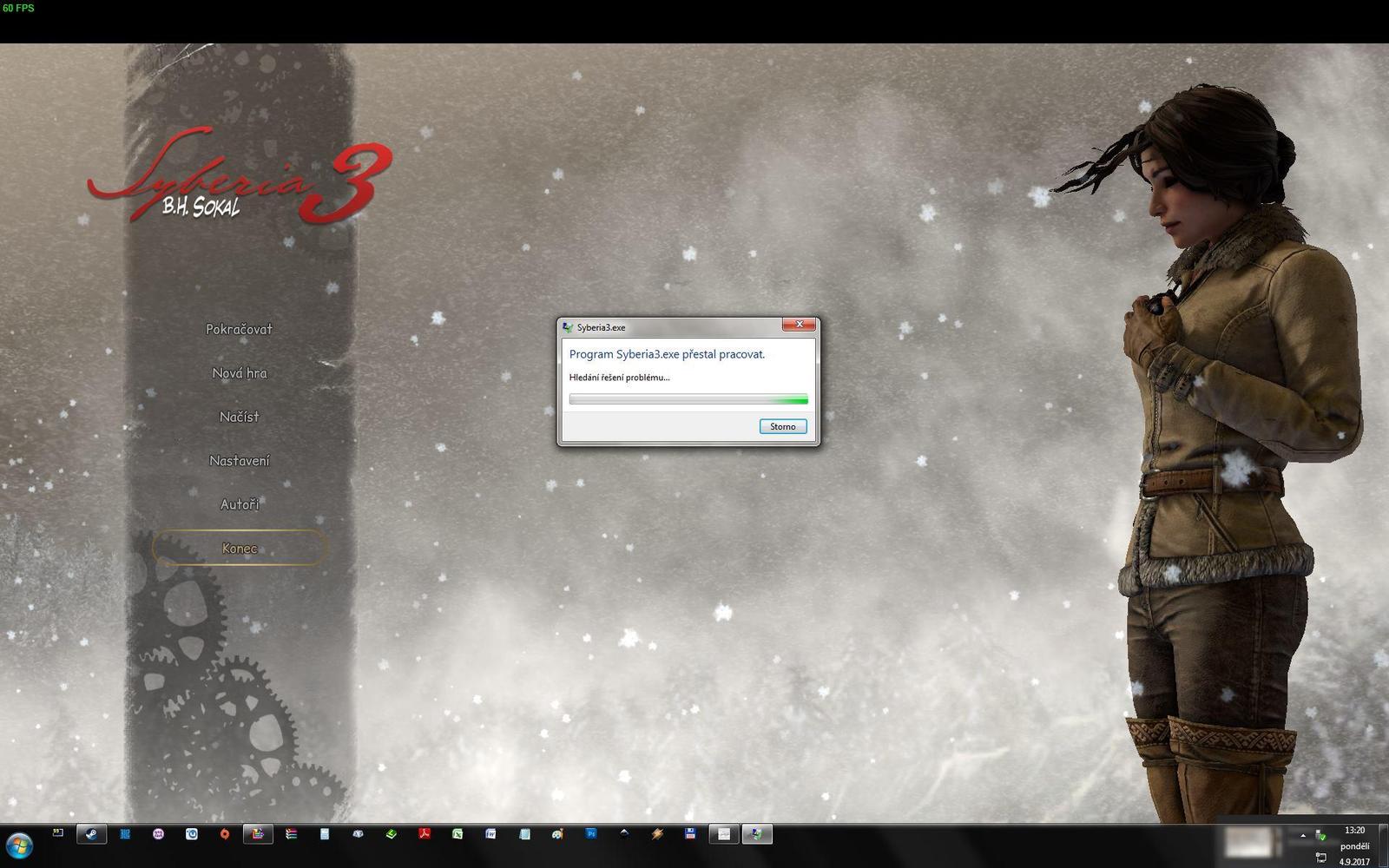Click "Pokračovat" to continue playing

tap(239, 329)
